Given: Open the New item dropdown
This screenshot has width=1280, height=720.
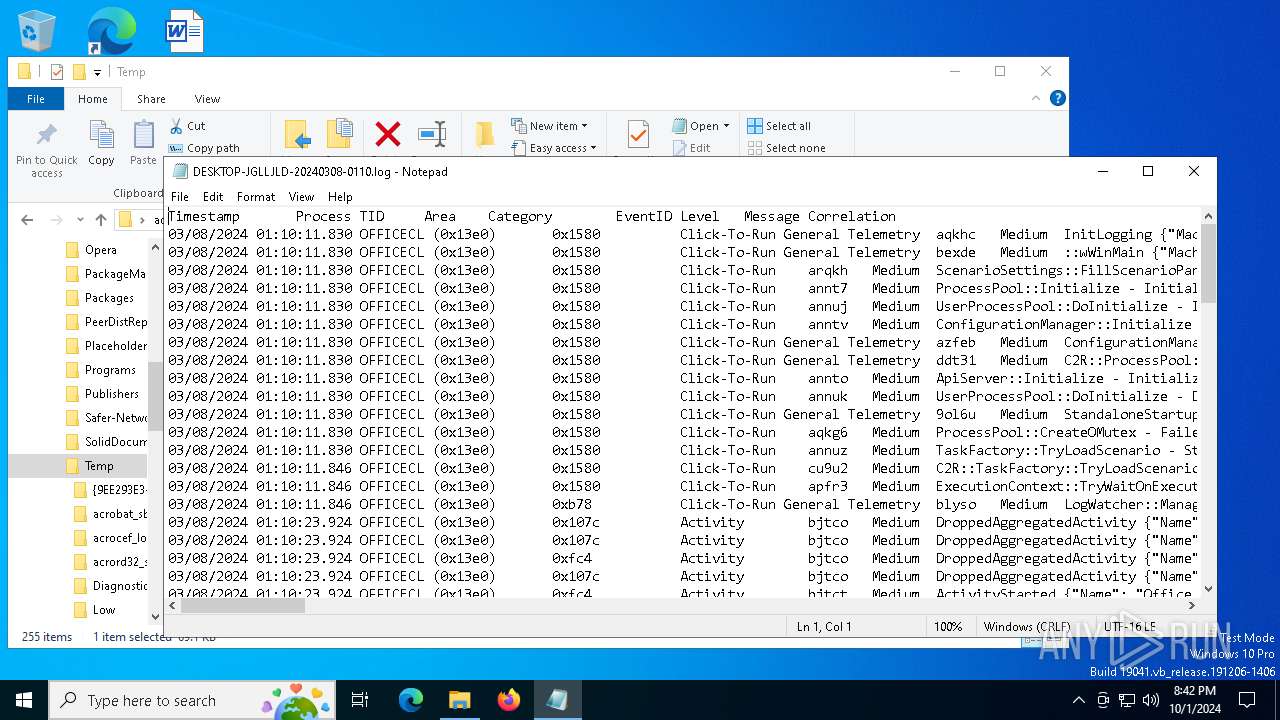Looking at the screenshot, I should [550, 126].
